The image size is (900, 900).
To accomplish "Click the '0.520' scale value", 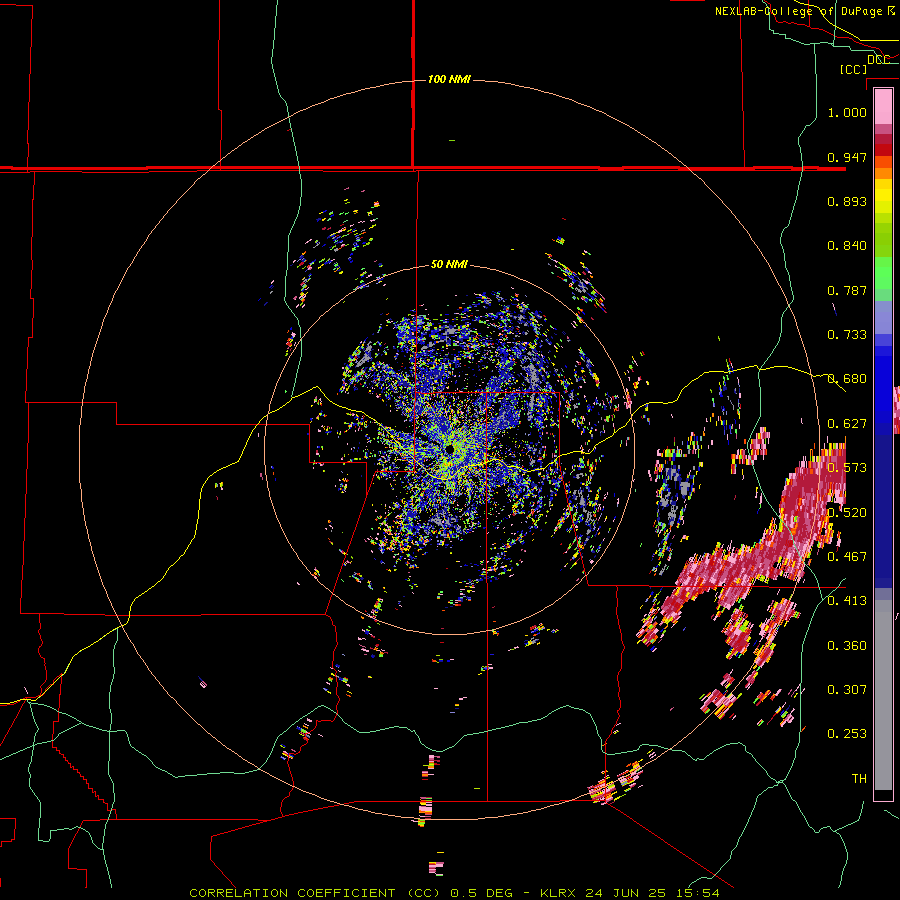I will (847, 512).
